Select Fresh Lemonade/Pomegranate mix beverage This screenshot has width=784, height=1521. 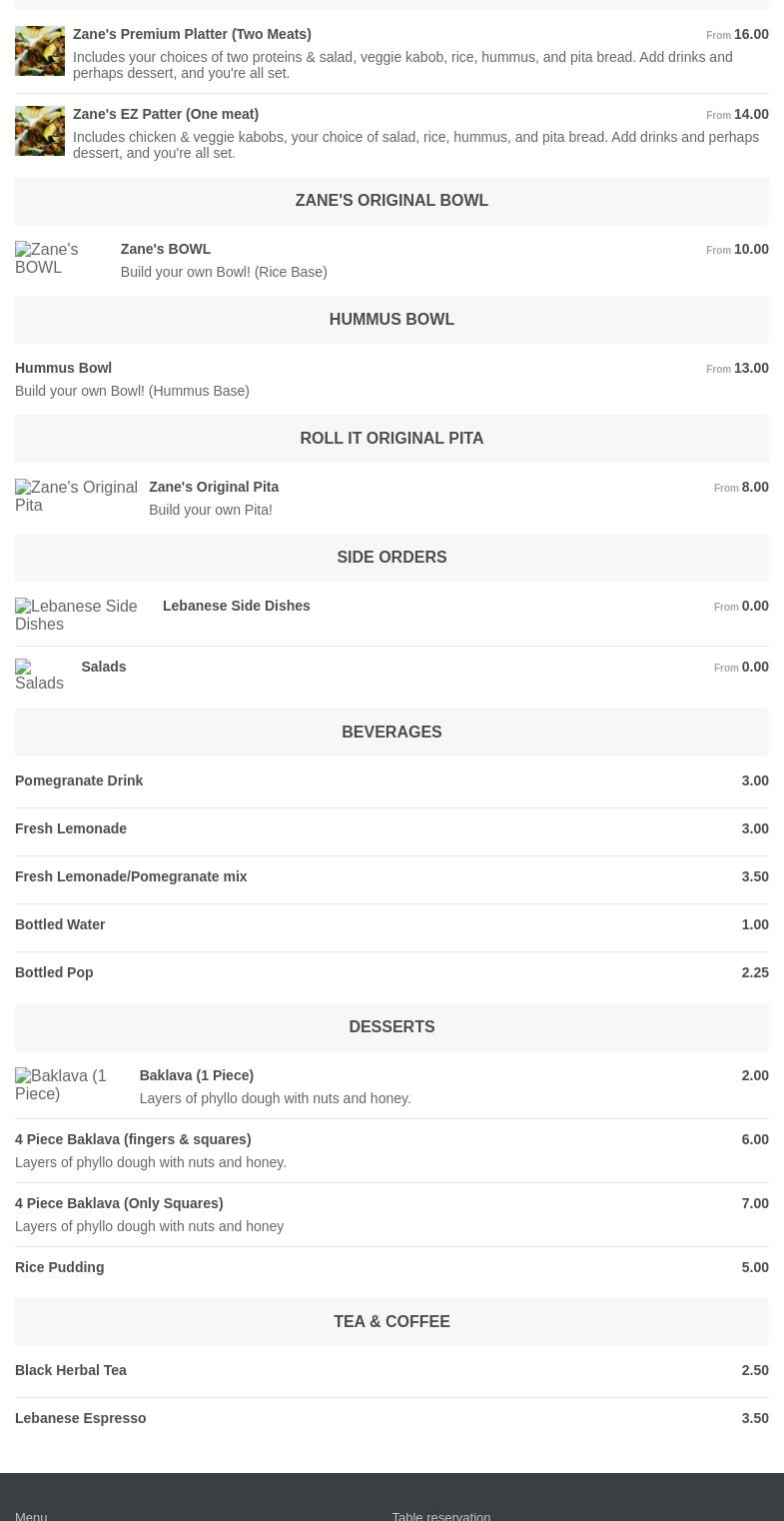[x=131, y=876]
